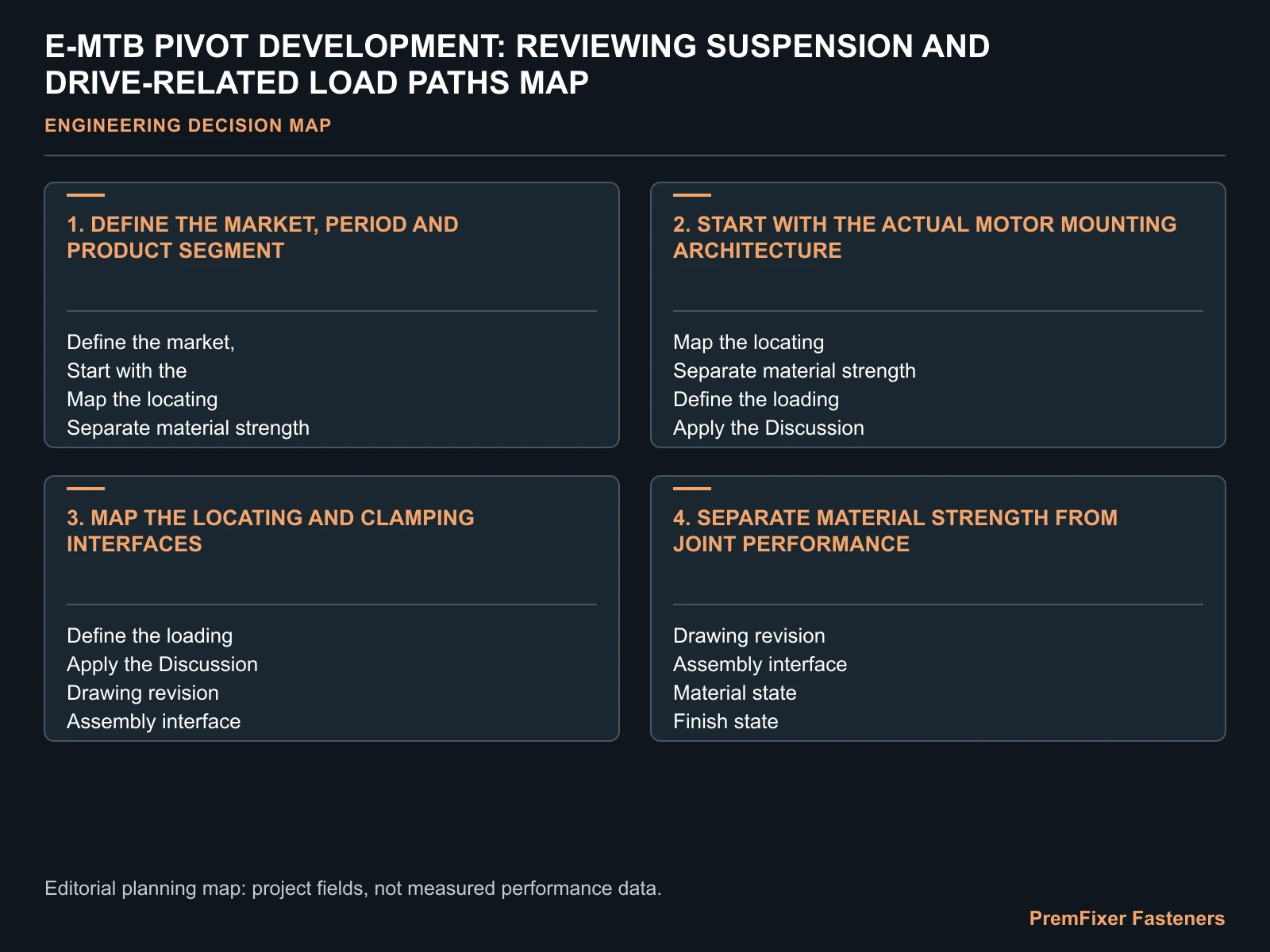Click heading '4. Separate material strength from joint performance'
This screenshot has height=952, width=1270.
(x=895, y=531)
